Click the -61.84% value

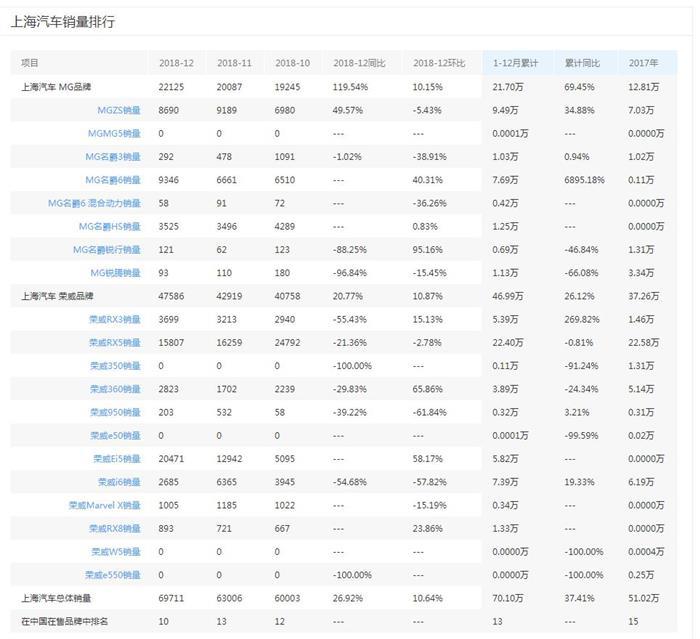pyautogui.click(x=429, y=412)
